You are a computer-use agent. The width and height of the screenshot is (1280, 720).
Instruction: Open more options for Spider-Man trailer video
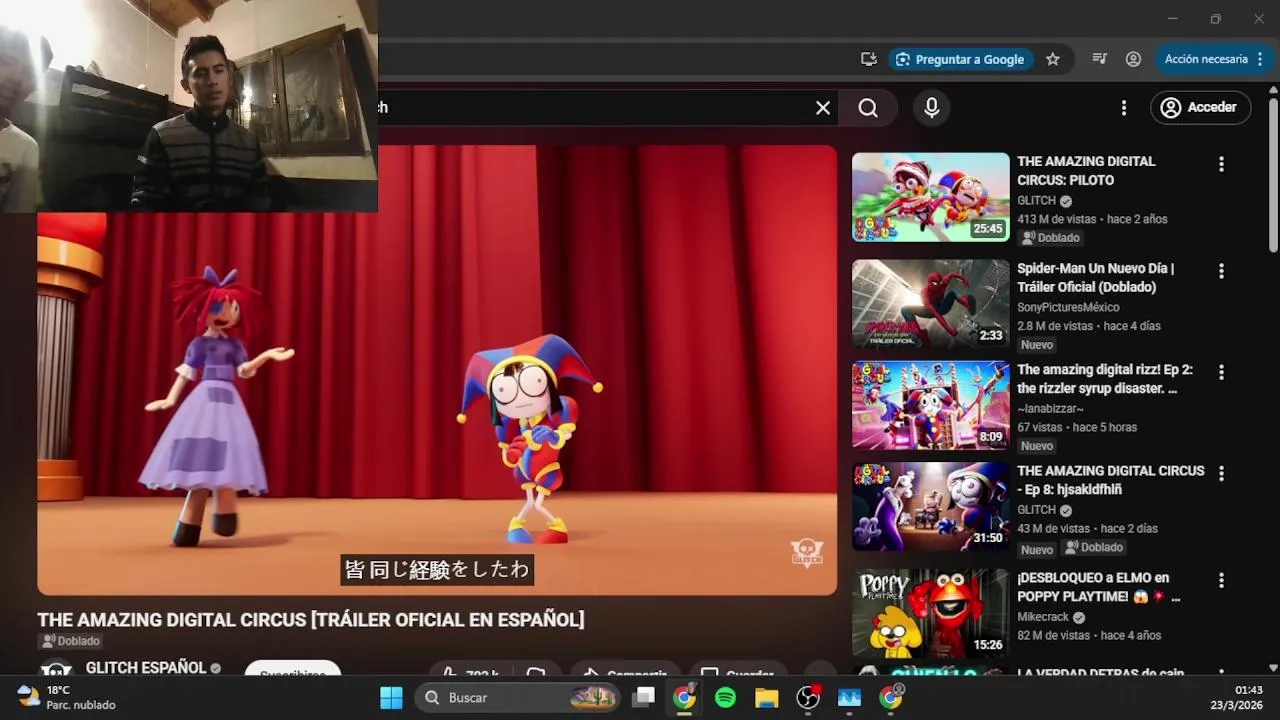pyautogui.click(x=1221, y=271)
